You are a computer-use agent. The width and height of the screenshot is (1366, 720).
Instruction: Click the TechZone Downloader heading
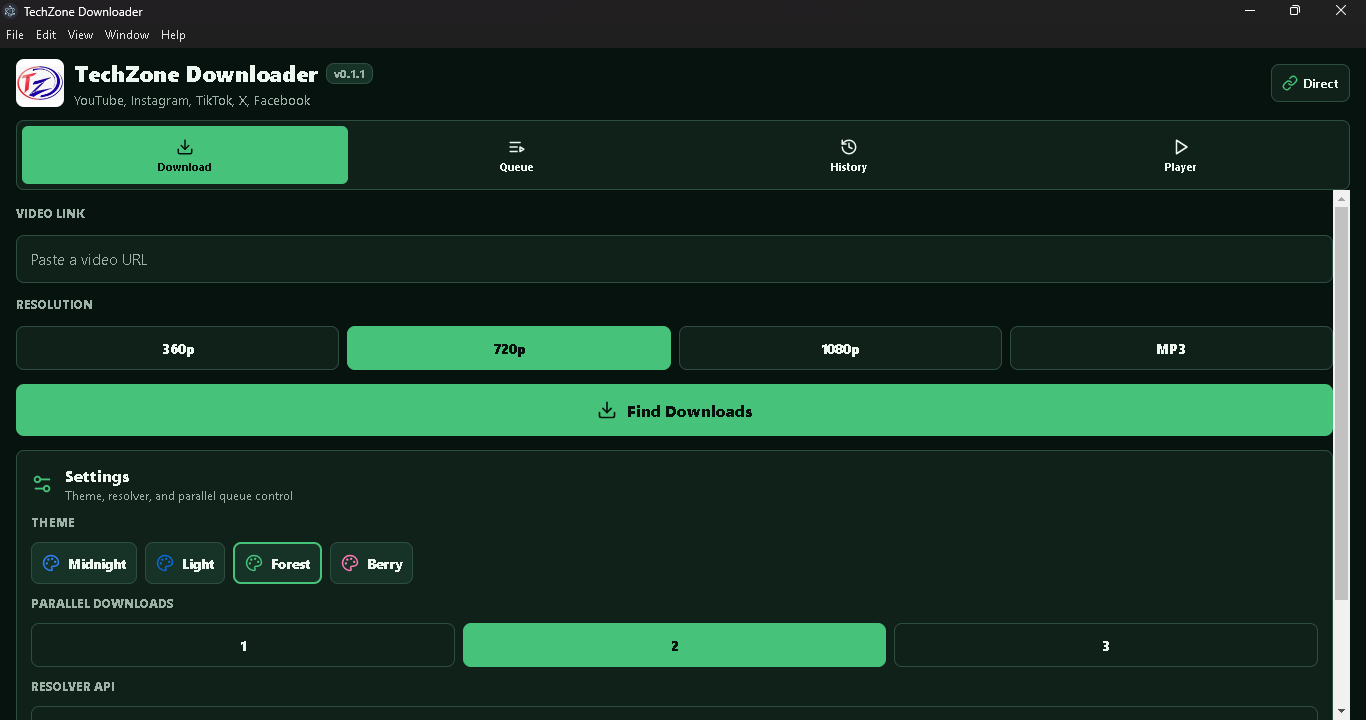click(x=196, y=74)
